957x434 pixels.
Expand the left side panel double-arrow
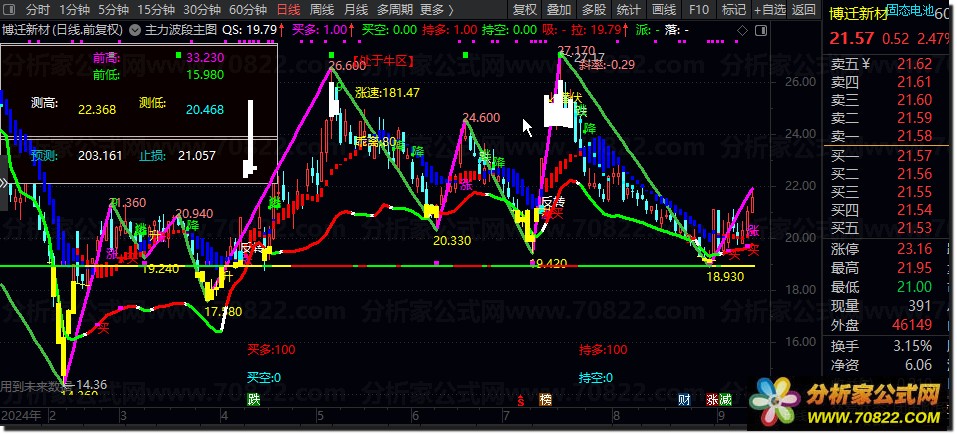point(3,182)
